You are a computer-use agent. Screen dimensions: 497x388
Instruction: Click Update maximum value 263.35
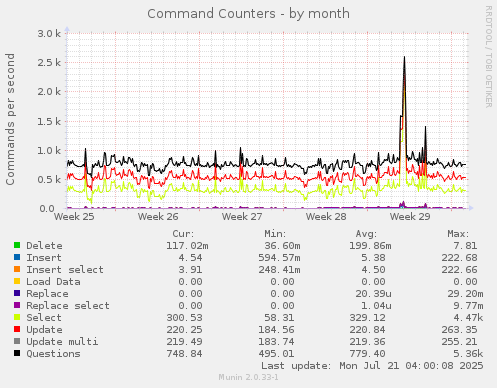459,330
